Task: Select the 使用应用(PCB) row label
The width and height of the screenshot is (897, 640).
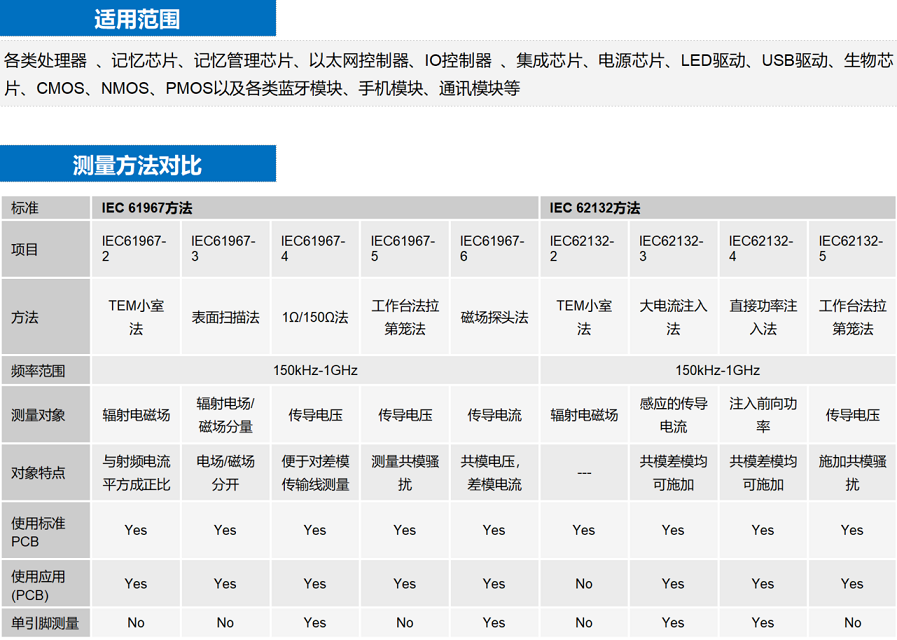Action: click(46, 584)
